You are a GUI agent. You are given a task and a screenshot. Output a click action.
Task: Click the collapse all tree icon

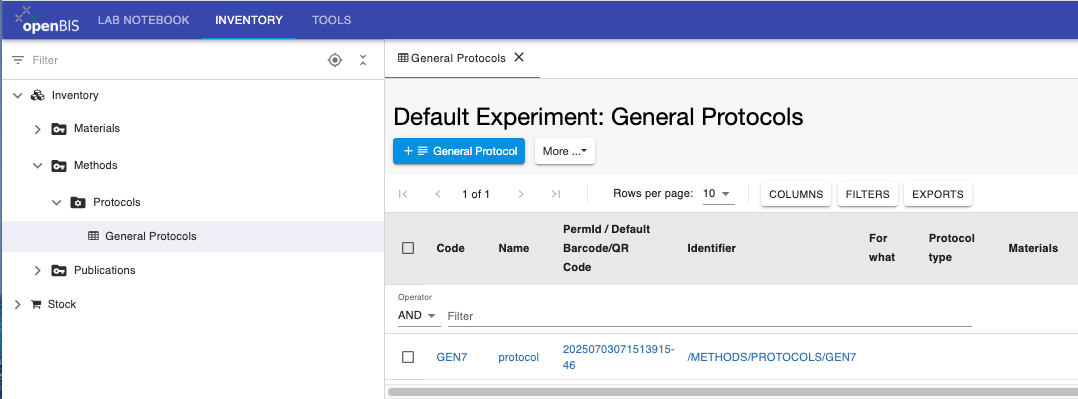[363, 61]
